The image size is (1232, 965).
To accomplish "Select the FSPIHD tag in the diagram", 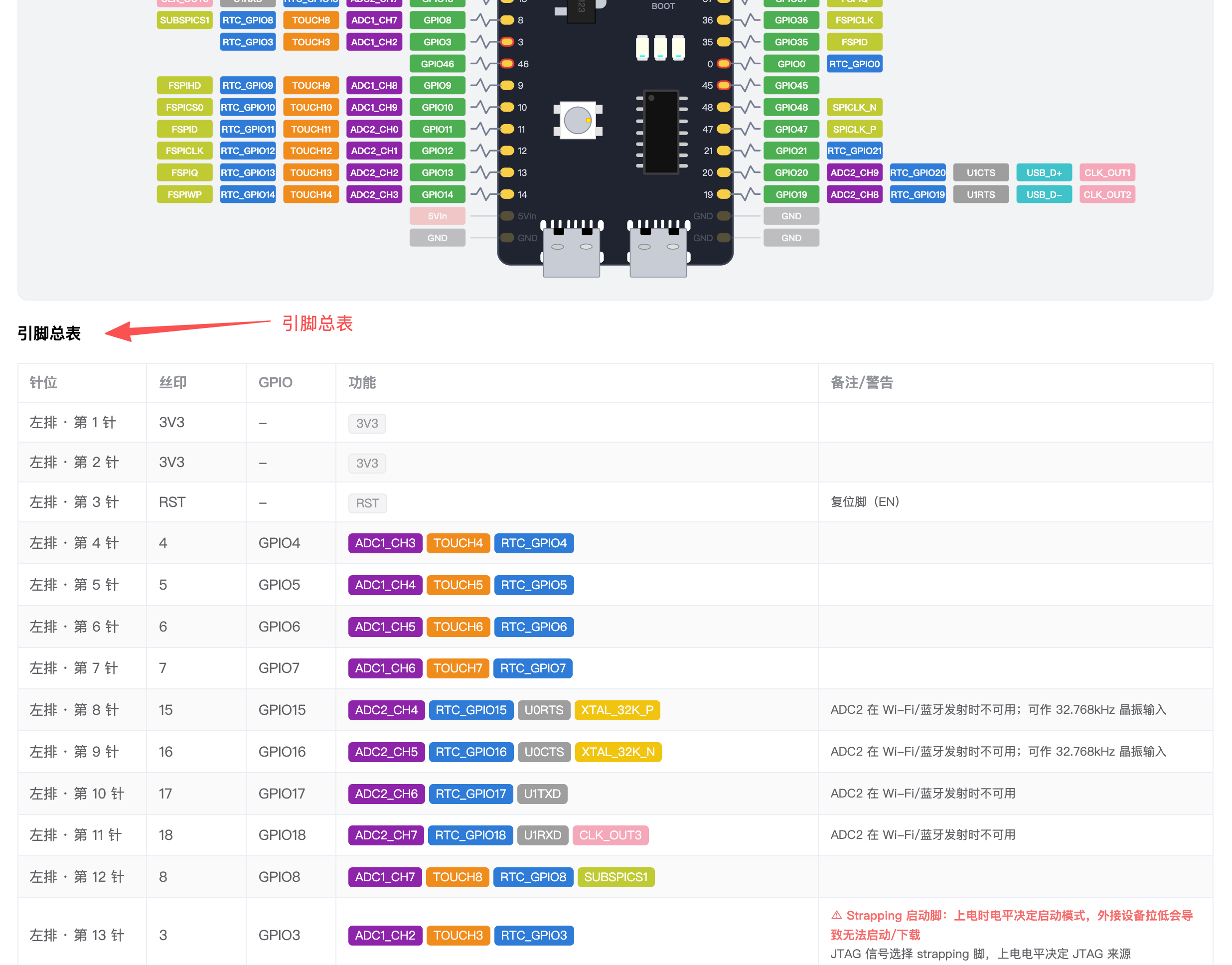I will 184,85.
